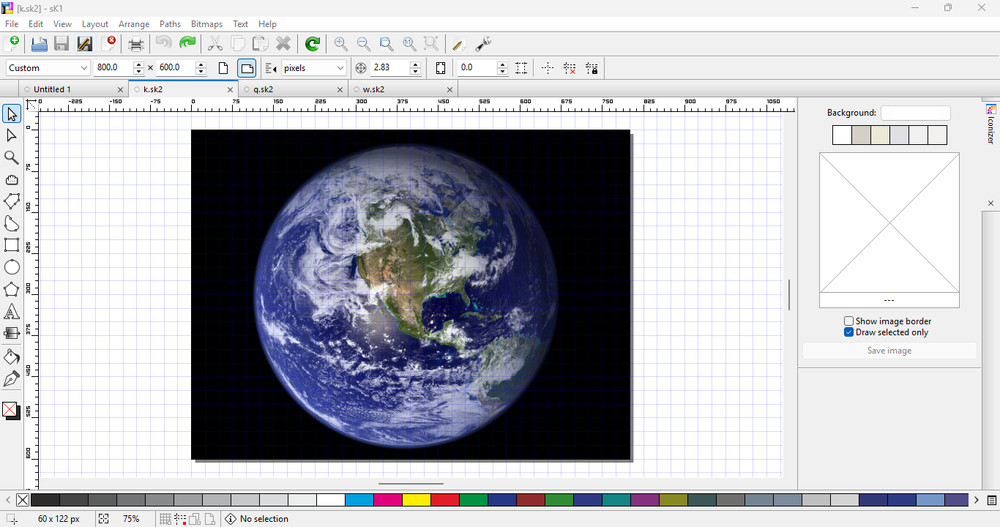Uncheck Draw selected only

tap(849, 332)
